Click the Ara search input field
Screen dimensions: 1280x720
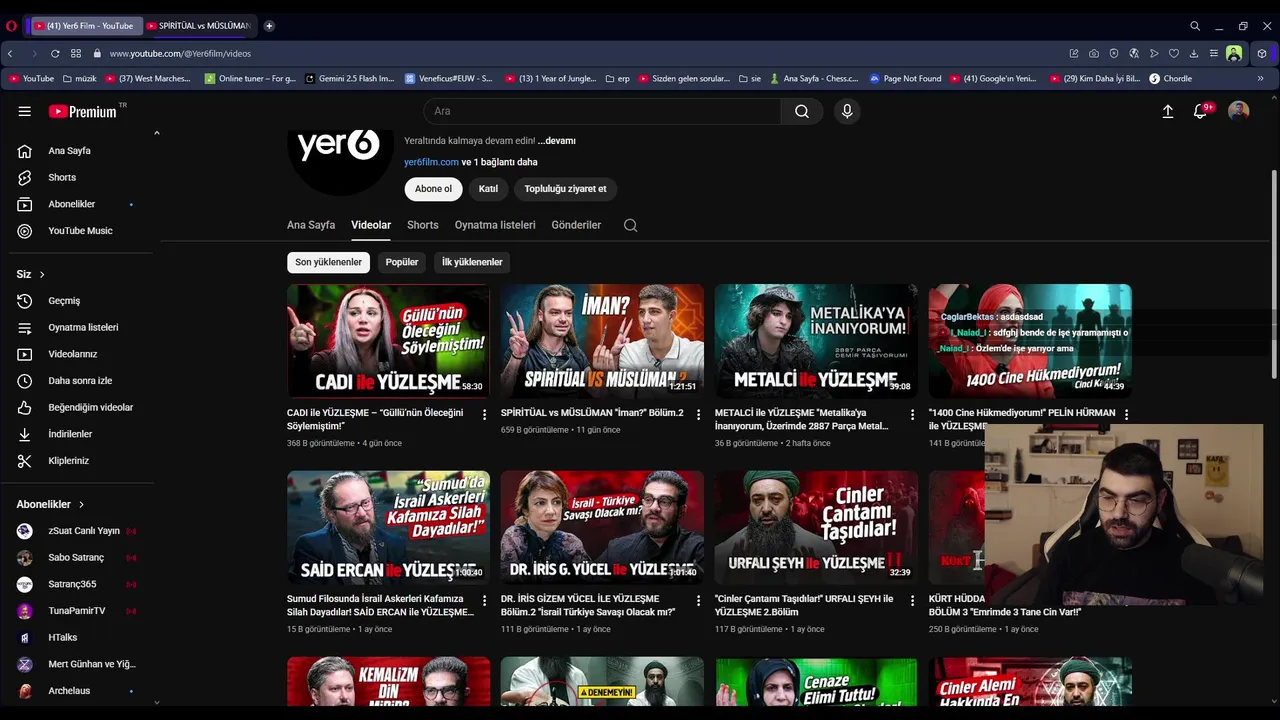pos(603,111)
